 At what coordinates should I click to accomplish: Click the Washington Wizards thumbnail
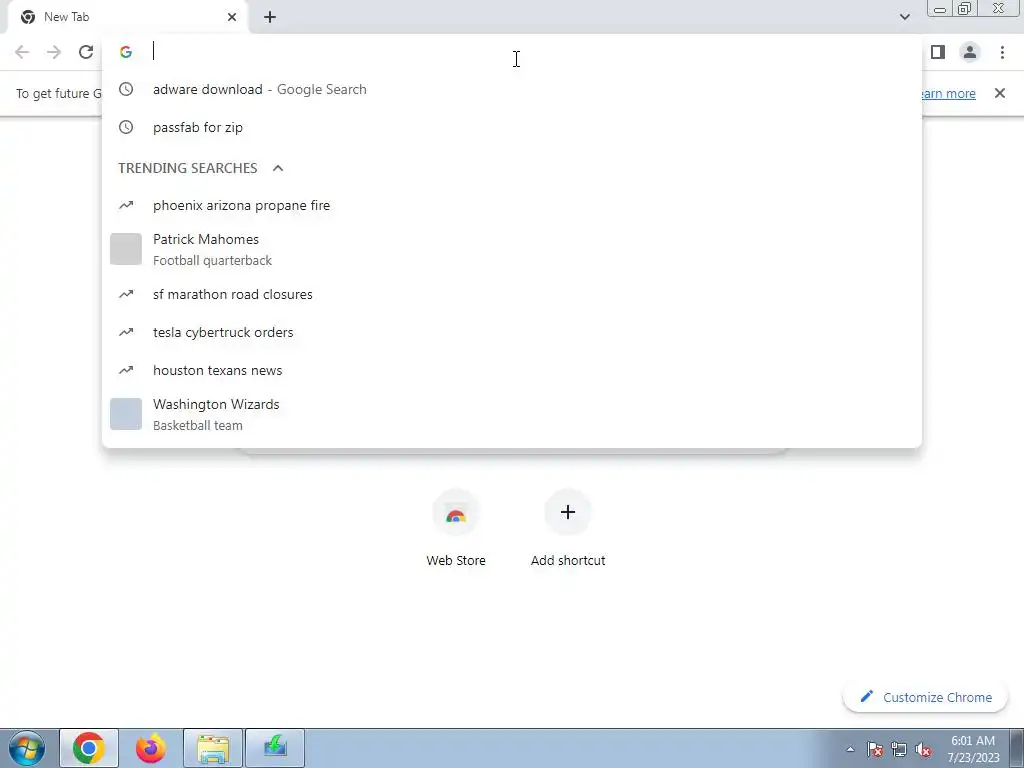(126, 414)
